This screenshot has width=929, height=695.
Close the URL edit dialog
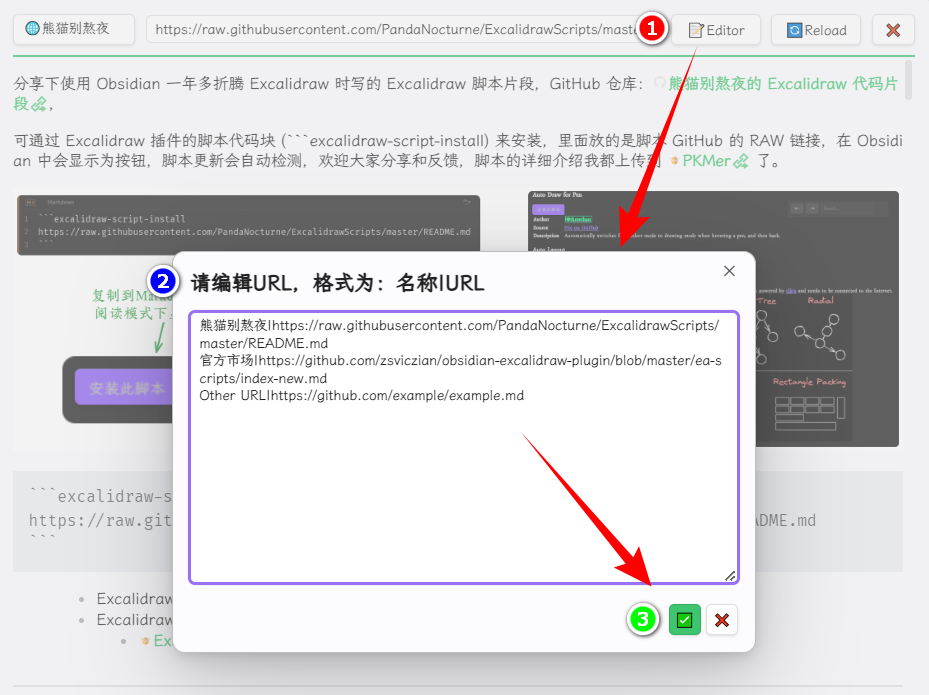(729, 271)
